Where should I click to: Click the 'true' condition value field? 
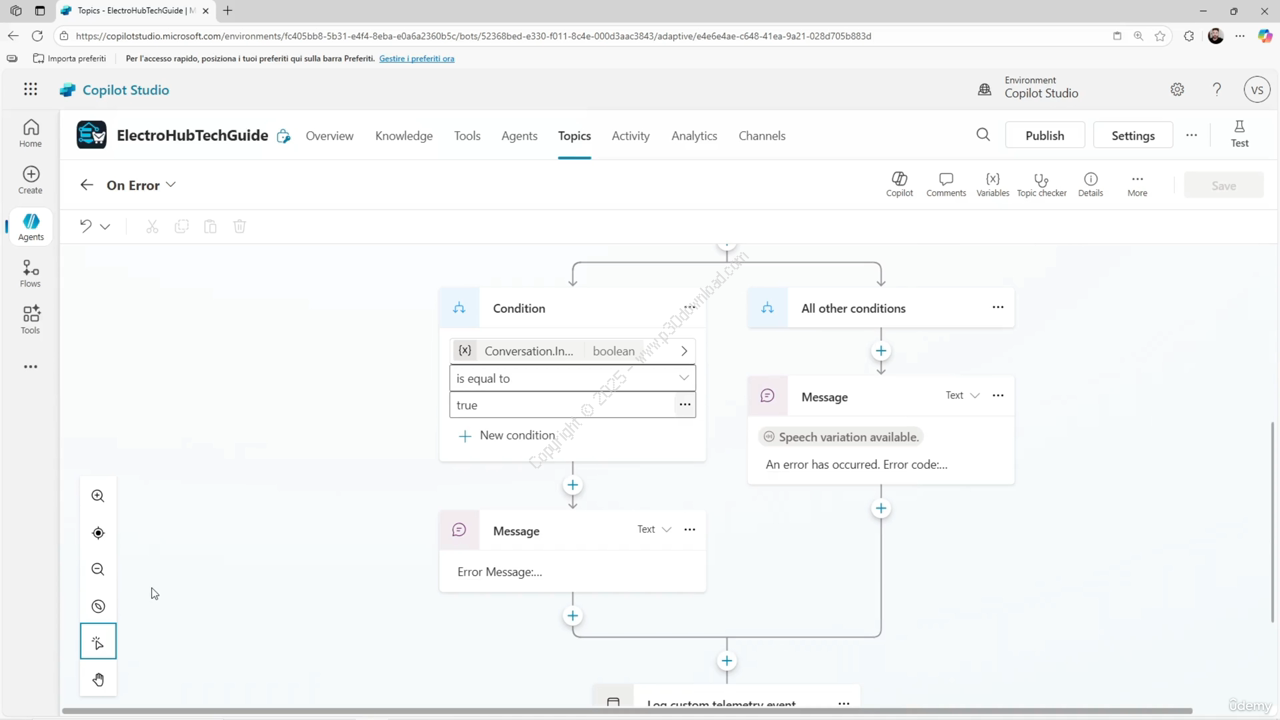pyautogui.click(x=560, y=405)
